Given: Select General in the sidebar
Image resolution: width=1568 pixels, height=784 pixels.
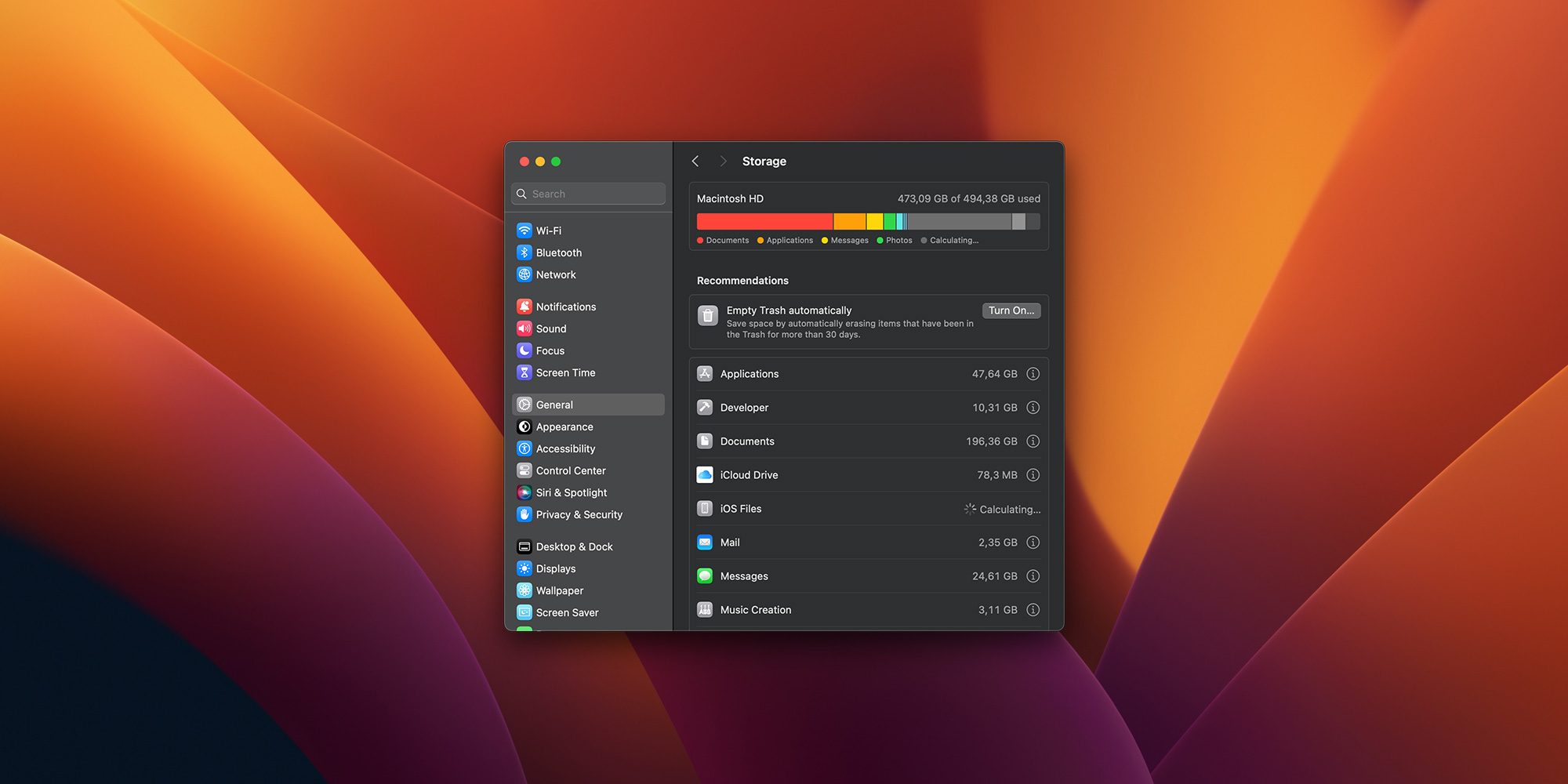Looking at the screenshot, I should coord(554,405).
